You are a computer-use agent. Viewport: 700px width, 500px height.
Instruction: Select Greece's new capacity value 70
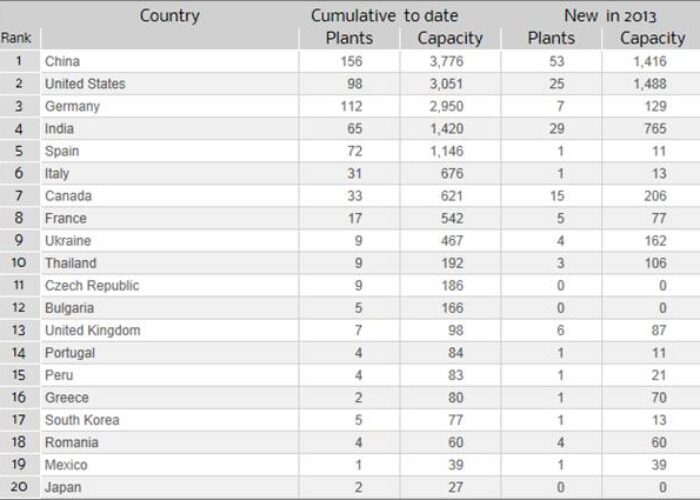pyautogui.click(x=658, y=397)
